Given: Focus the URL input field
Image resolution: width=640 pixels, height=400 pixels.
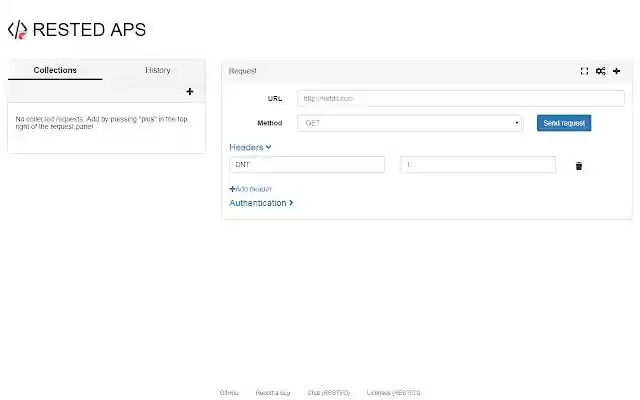Looking at the screenshot, I should (461, 98).
